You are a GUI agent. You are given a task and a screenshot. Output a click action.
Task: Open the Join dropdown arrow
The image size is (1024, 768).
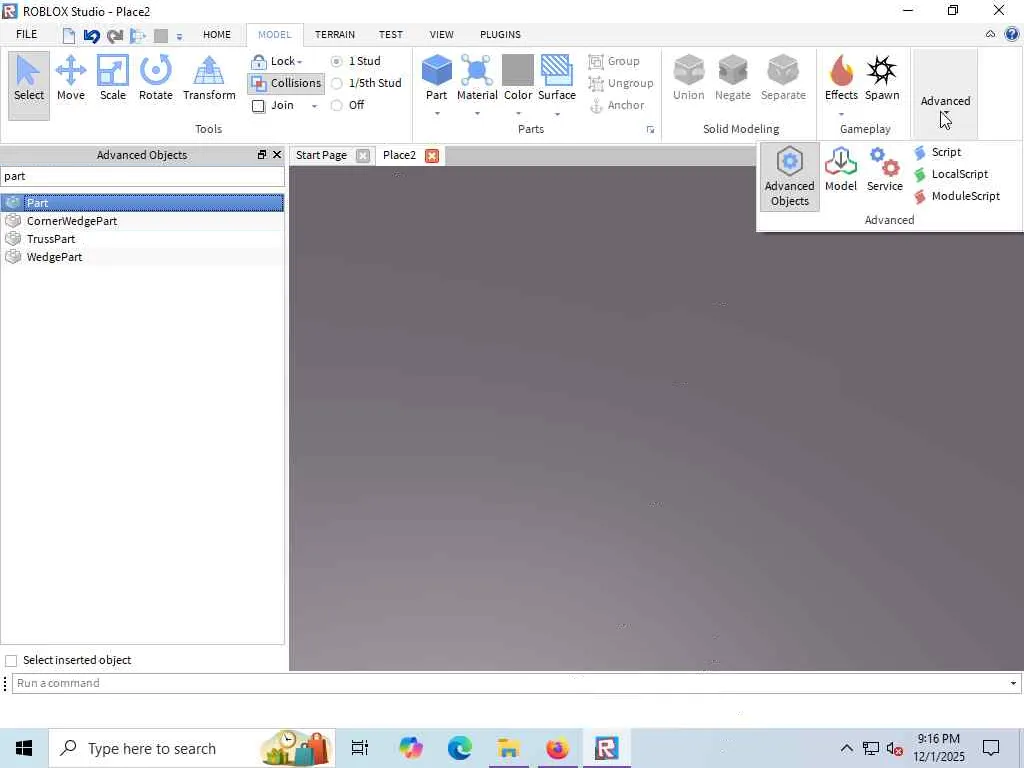tap(314, 106)
